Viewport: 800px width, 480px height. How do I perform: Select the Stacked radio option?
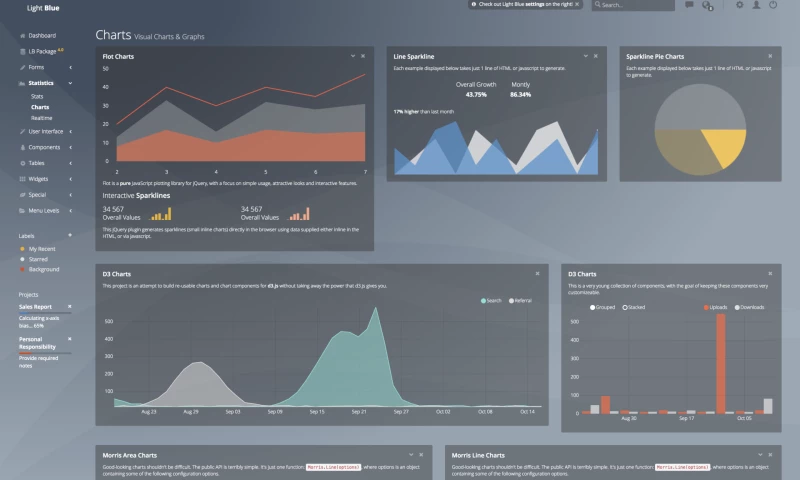pyautogui.click(x=625, y=307)
